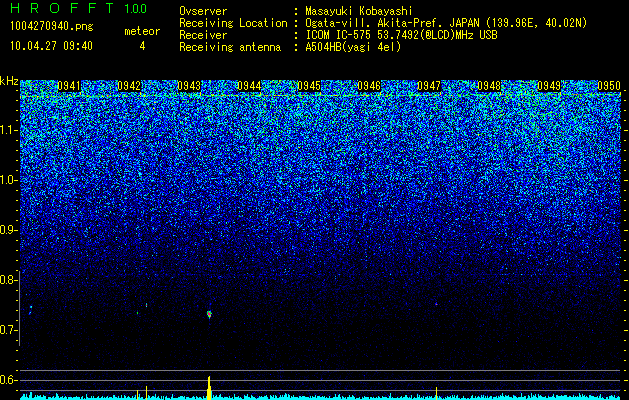Click the 0947 time marker

pyautogui.click(x=429, y=86)
